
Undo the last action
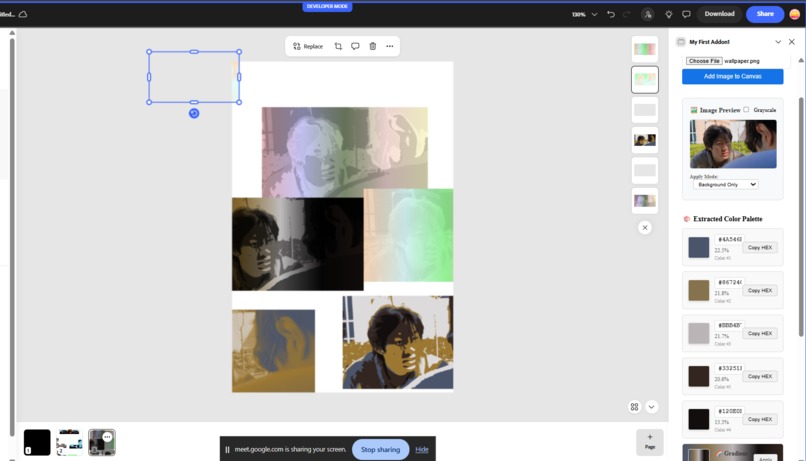click(x=611, y=14)
